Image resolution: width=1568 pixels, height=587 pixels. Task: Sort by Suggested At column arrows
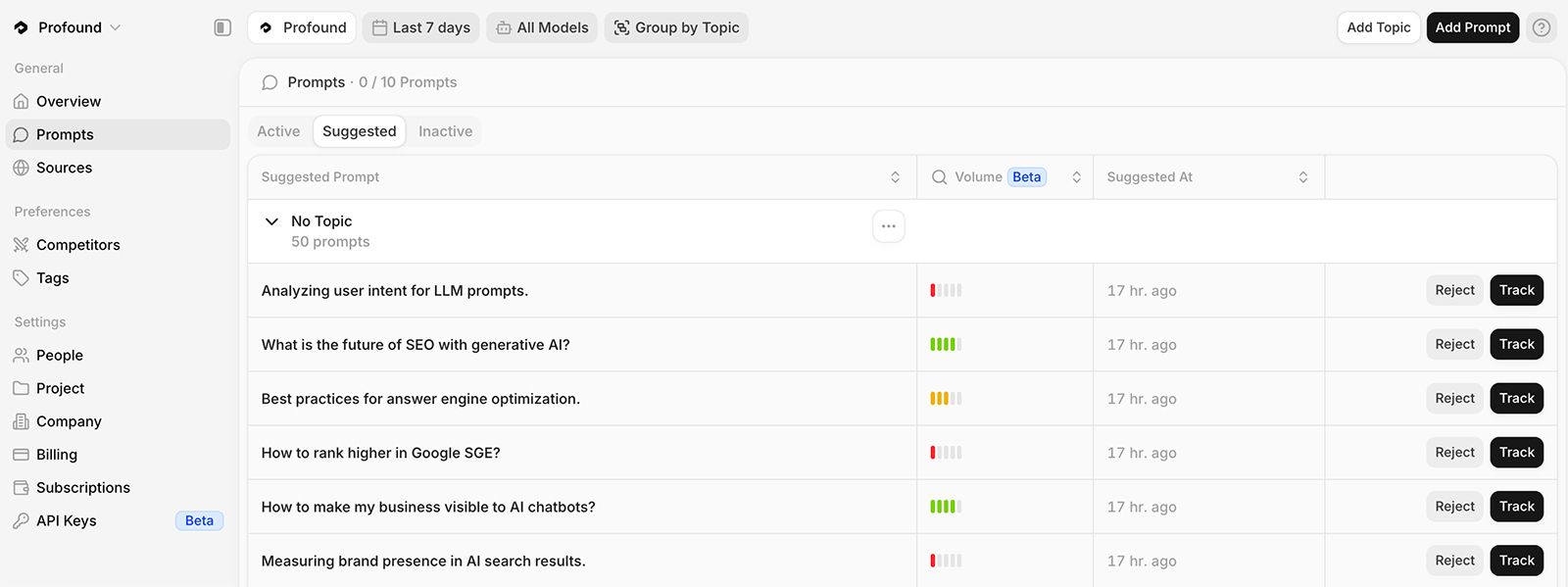(x=1302, y=177)
